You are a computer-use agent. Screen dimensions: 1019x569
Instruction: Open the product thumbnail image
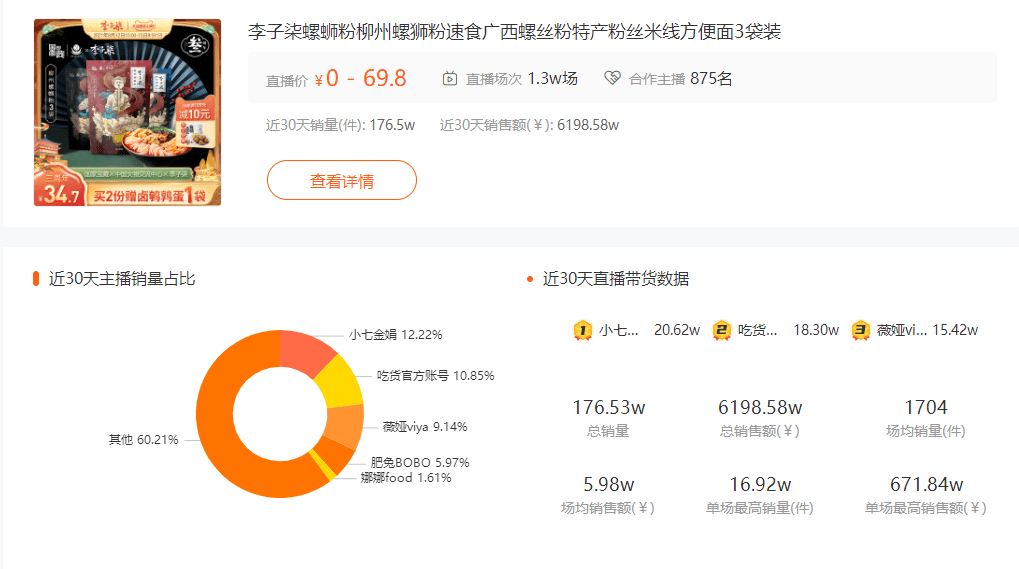[127, 112]
